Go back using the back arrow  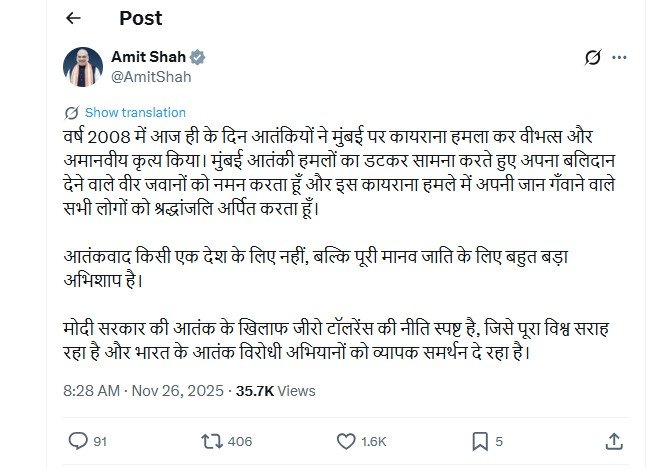point(75,19)
